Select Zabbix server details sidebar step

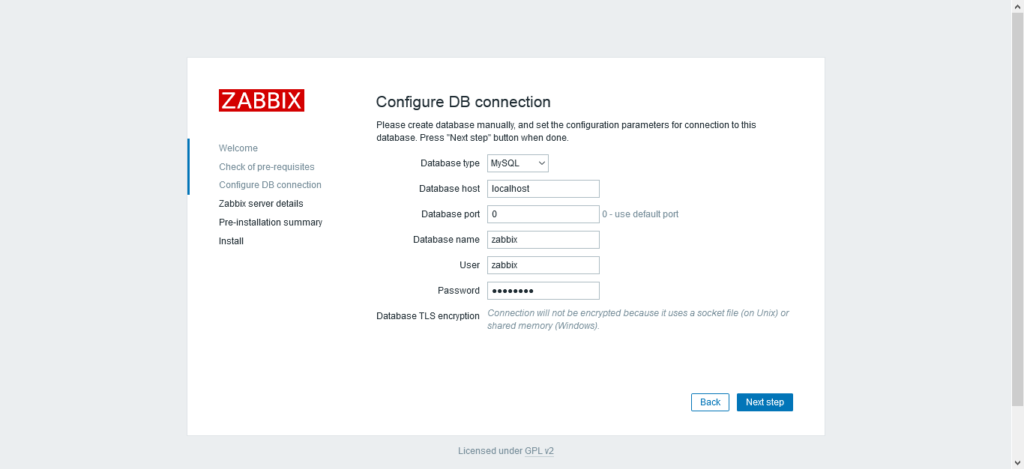point(261,204)
